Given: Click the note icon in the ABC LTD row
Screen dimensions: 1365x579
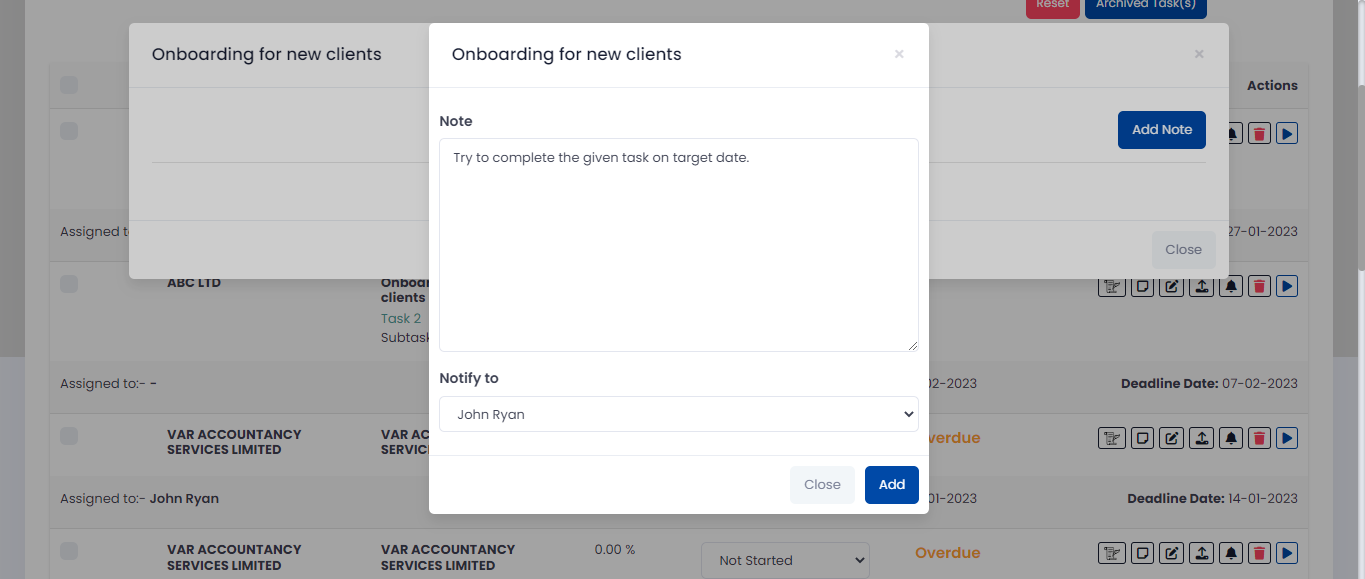Looking at the screenshot, I should [1140, 286].
